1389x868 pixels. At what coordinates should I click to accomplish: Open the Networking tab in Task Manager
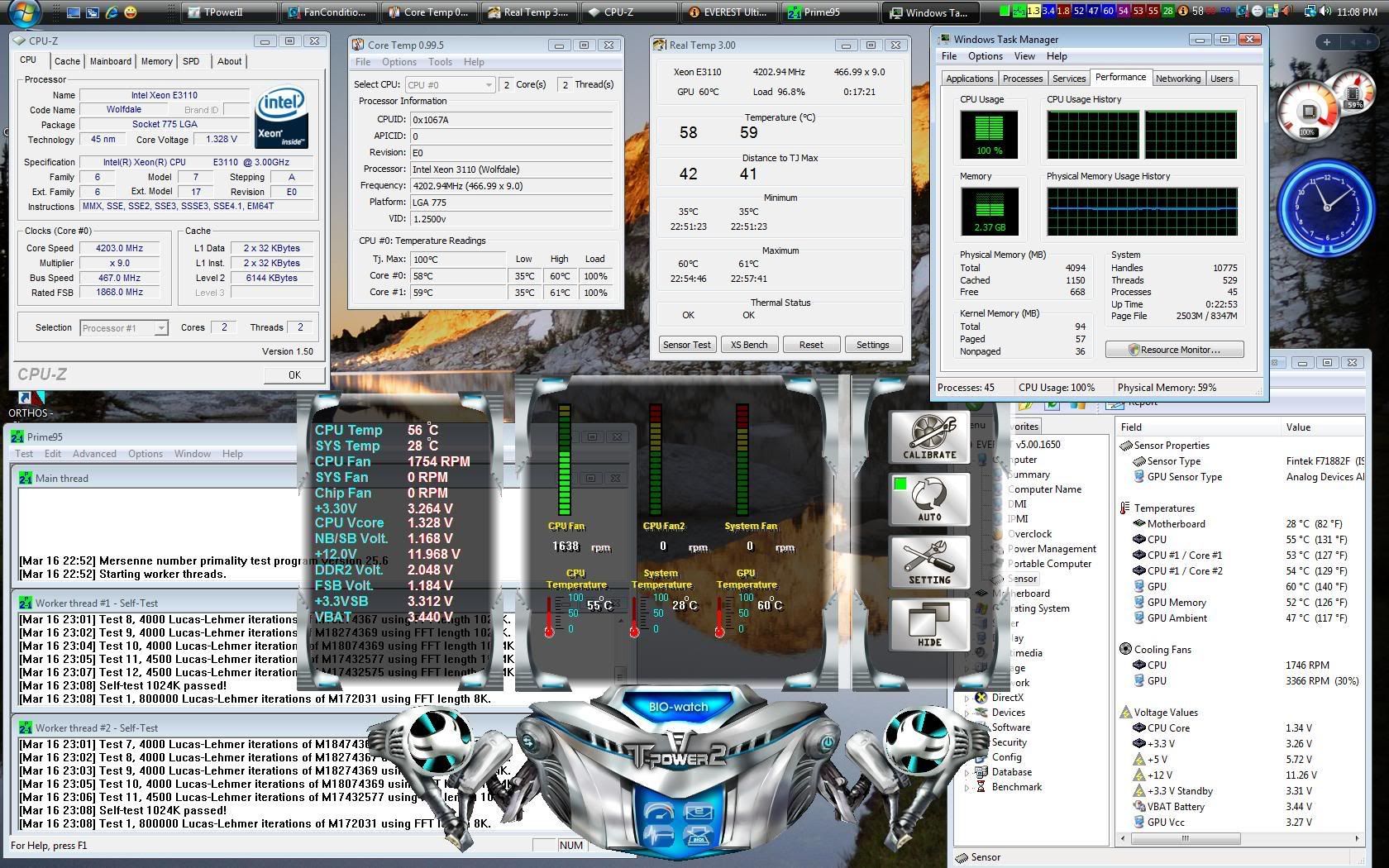point(1177,79)
